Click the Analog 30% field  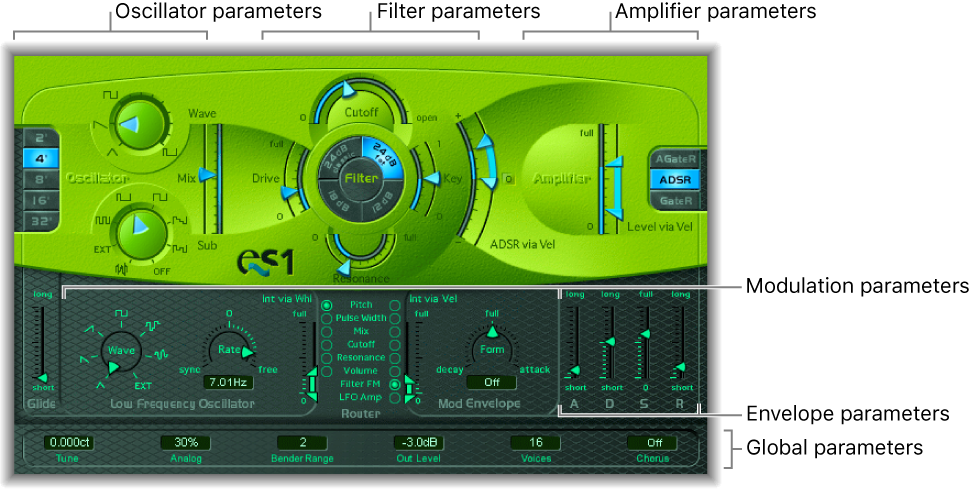pyautogui.click(x=185, y=443)
